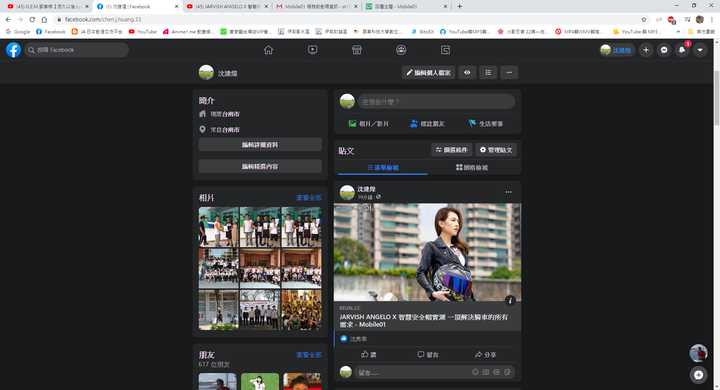Screen dimensions: 720x390
Task: Click the Share arrow button on post
Action: [486, 354]
